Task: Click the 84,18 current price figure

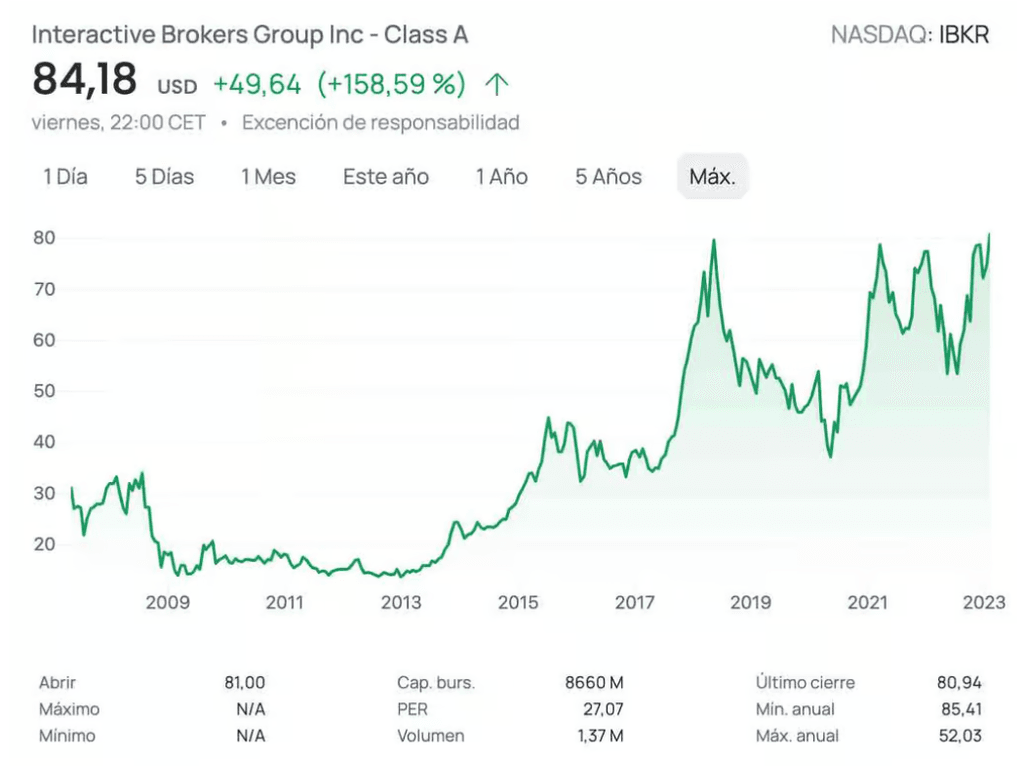Action: click(85, 79)
